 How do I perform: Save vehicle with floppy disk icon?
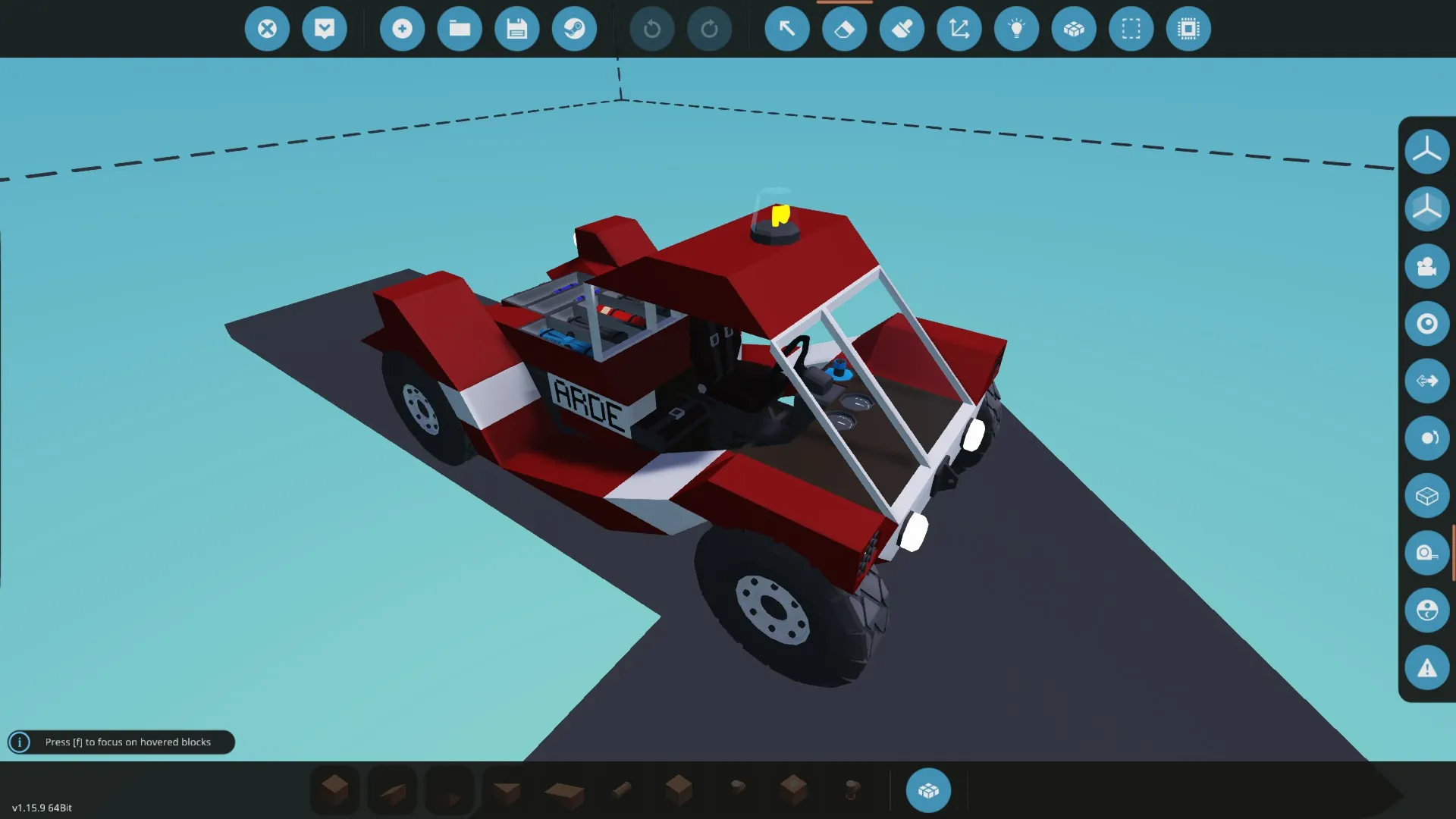click(x=517, y=29)
